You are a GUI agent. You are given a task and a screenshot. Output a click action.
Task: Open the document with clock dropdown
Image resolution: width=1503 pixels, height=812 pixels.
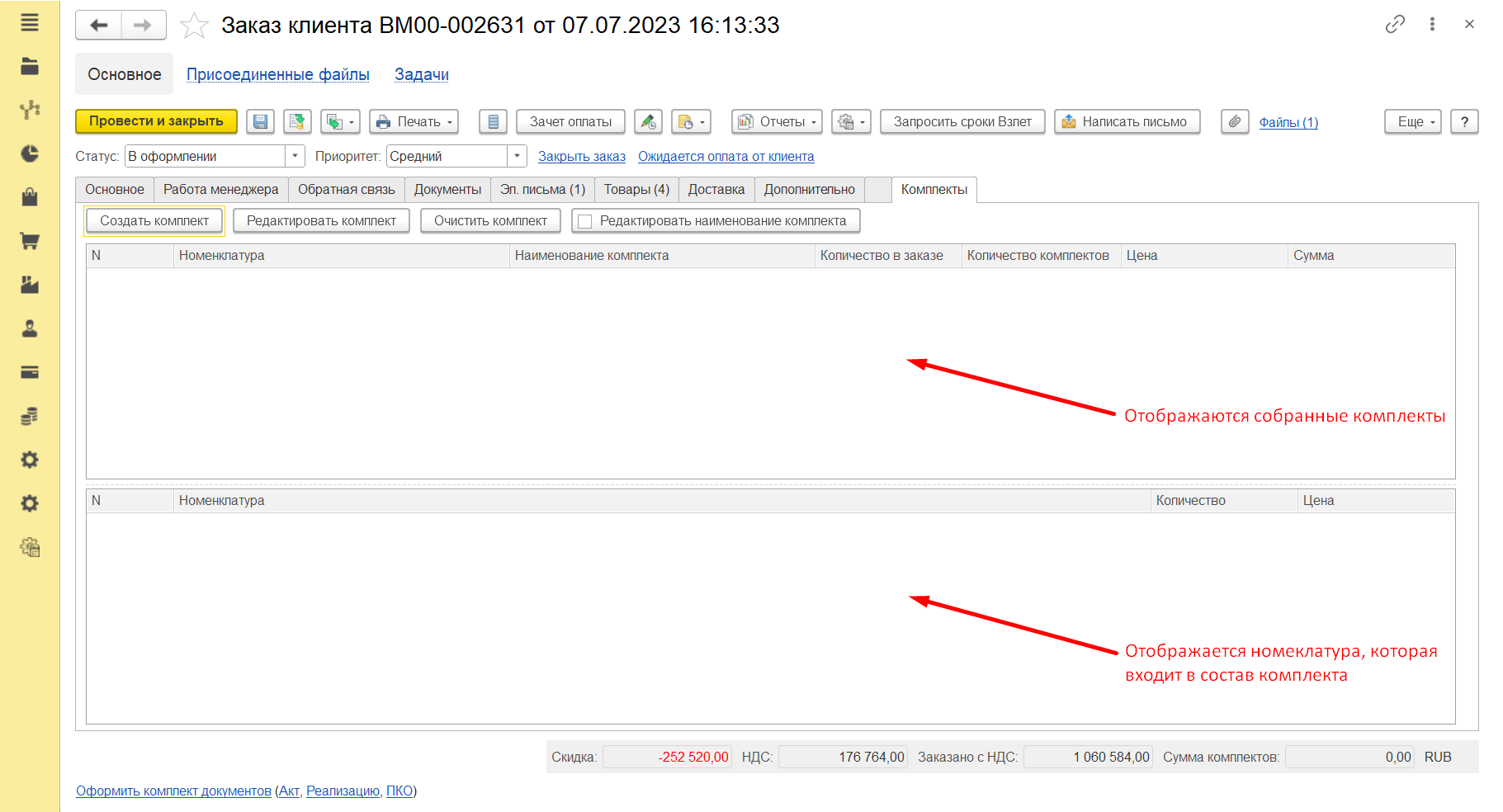pos(691,122)
